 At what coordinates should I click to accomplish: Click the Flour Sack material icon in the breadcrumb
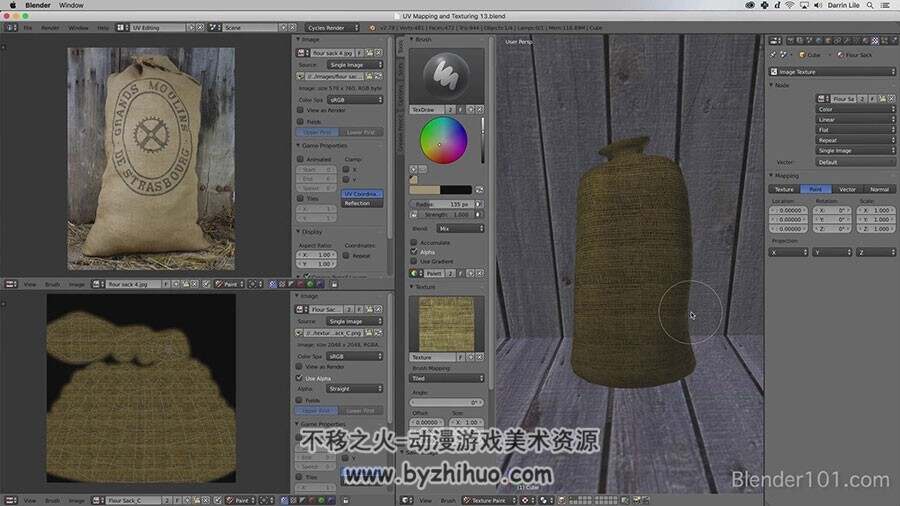coord(840,55)
